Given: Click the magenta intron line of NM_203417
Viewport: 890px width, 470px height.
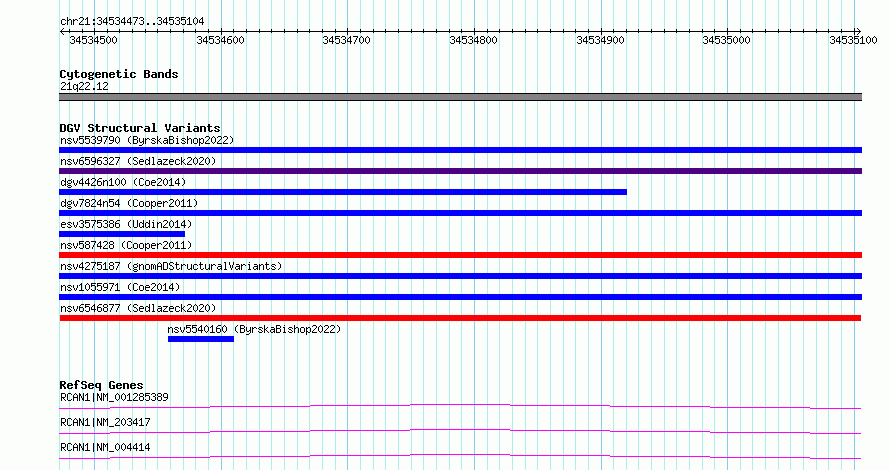Looking at the screenshot, I should pos(460,431).
